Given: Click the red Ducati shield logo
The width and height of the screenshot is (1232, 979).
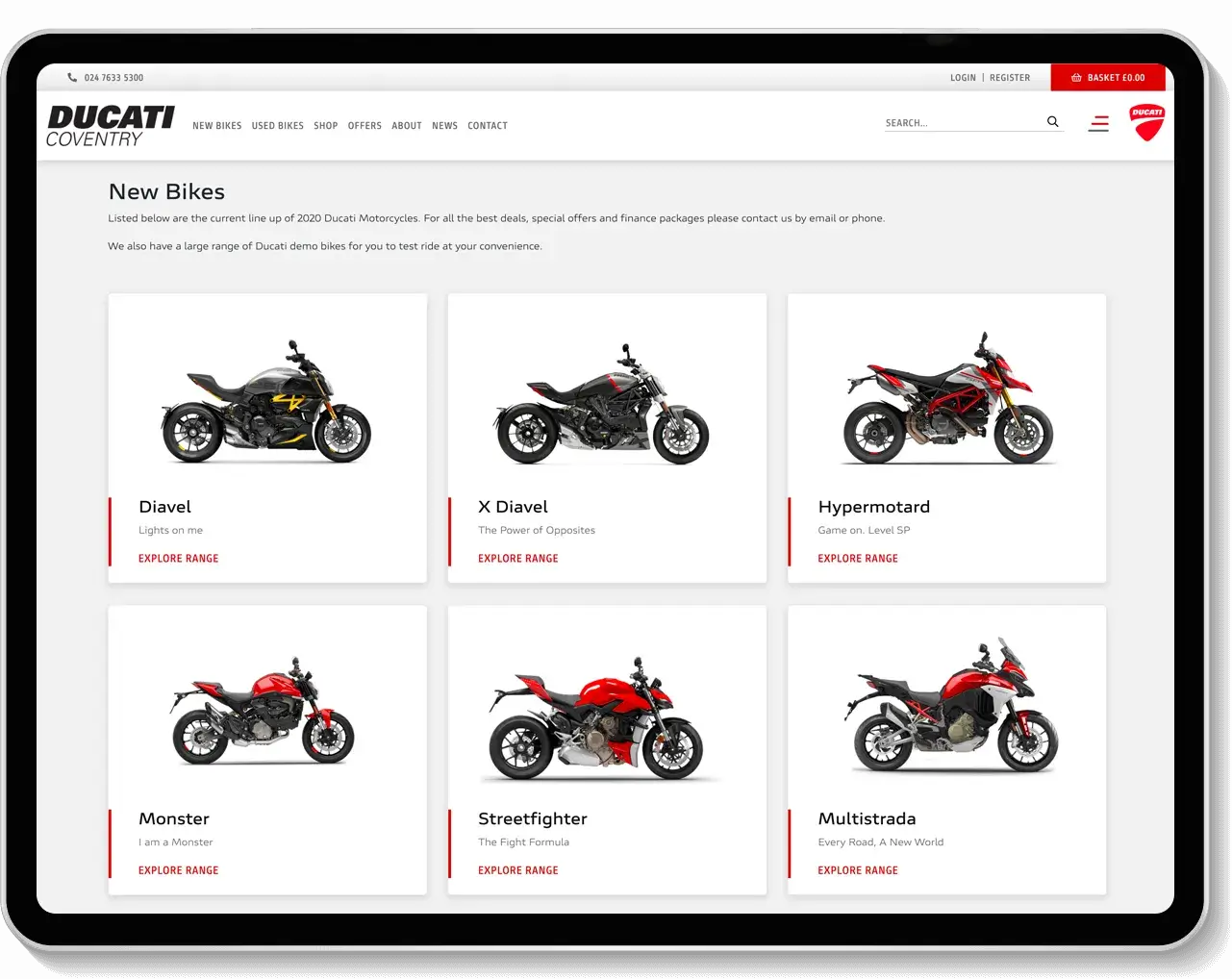Looking at the screenshot, I should (x=1145, y=124).
